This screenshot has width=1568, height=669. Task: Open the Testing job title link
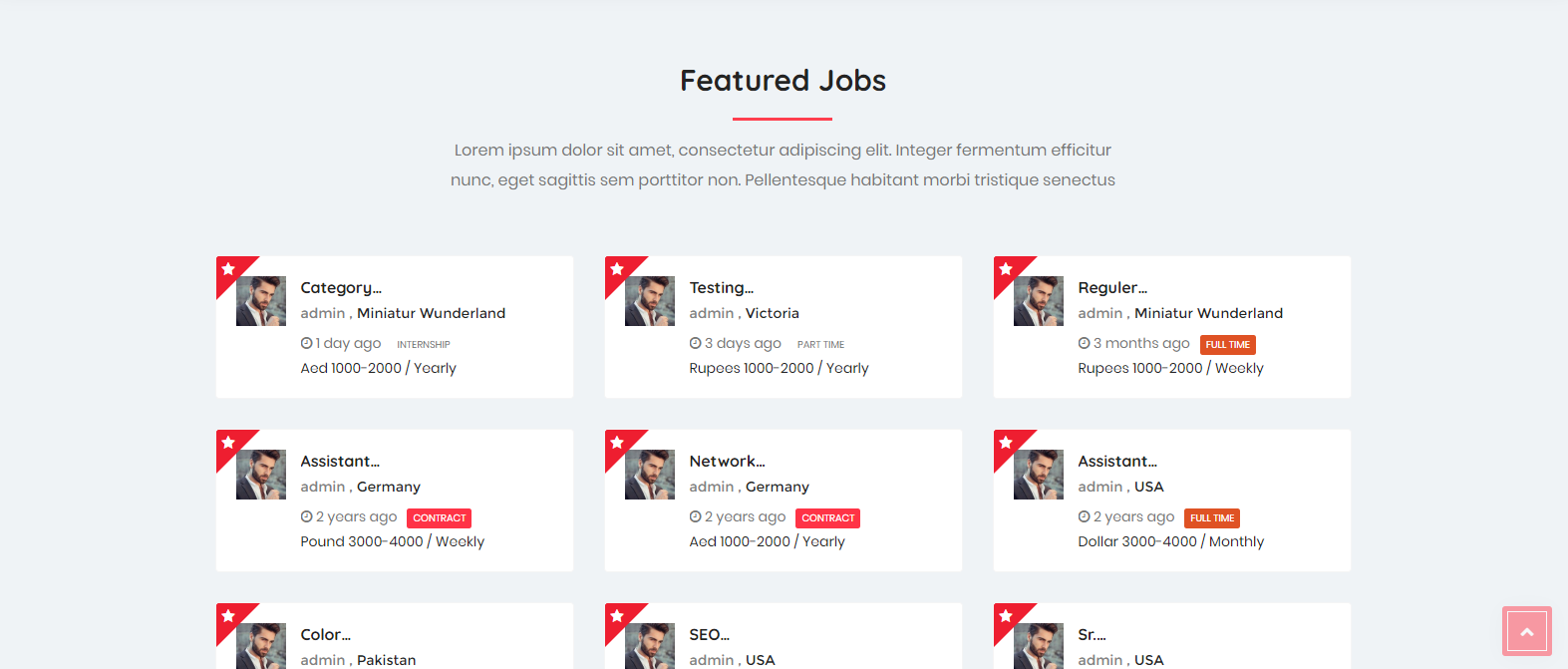coord(722,288)
